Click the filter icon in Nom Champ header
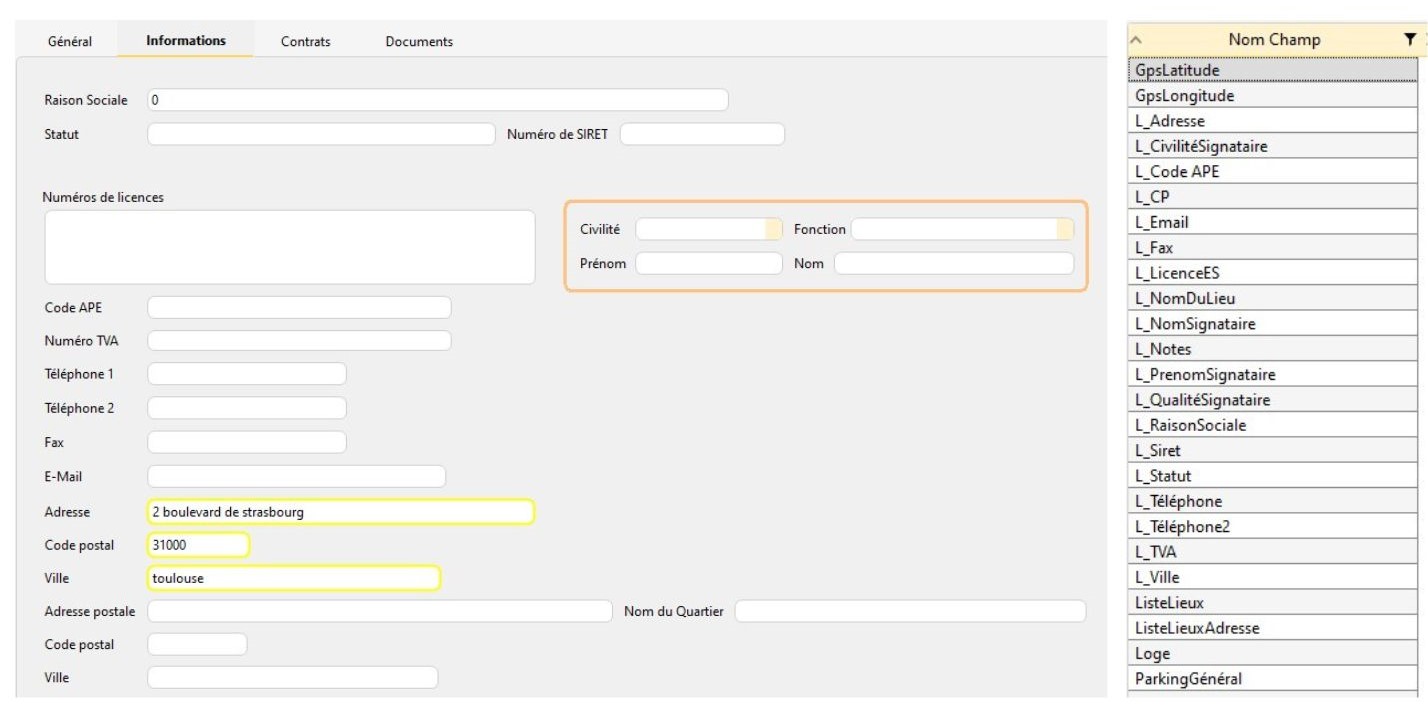1428x709 pixels. click(x=1409, y=40)
